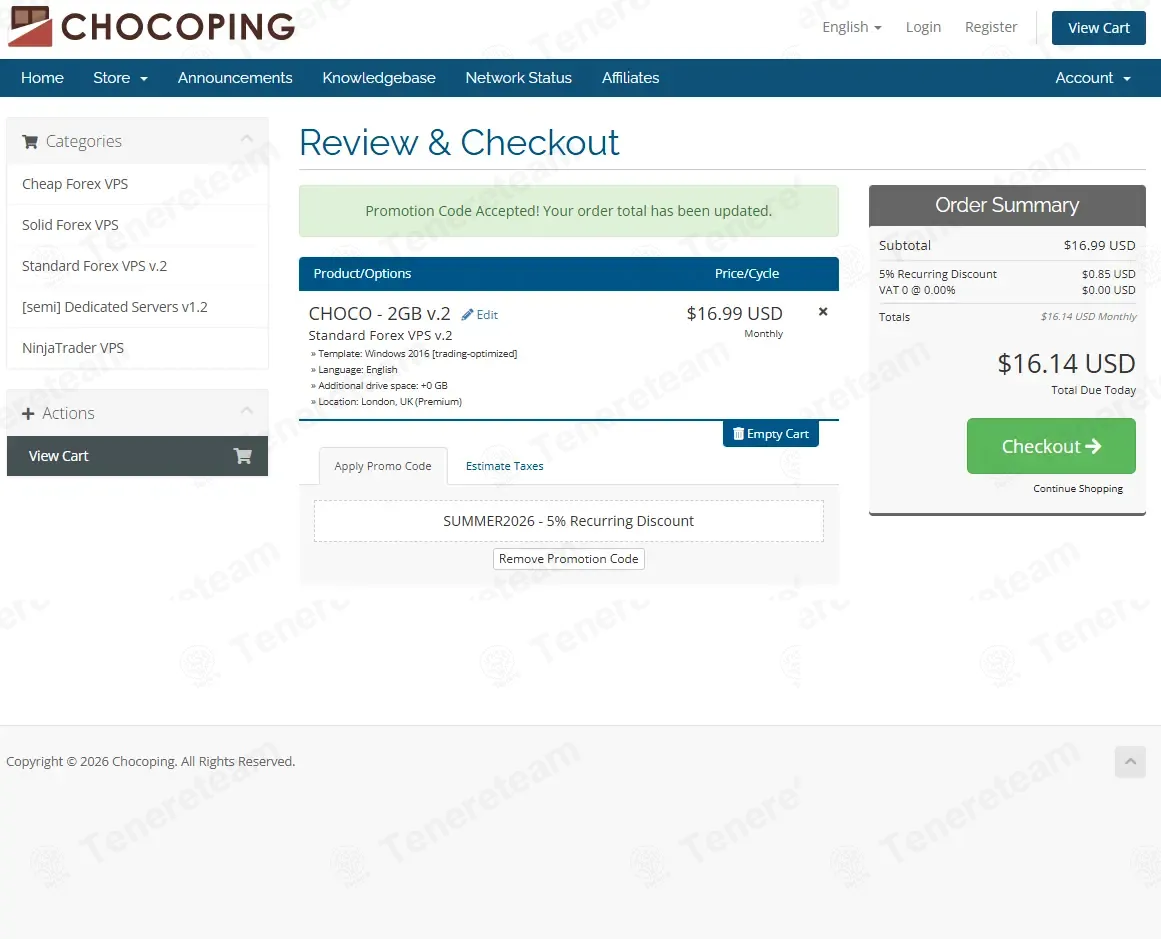Click the 'SUMMER2026 - 5% Recurring Discount' text
This screenshot has height=939, width=1161.
click(x=569, y=521)
